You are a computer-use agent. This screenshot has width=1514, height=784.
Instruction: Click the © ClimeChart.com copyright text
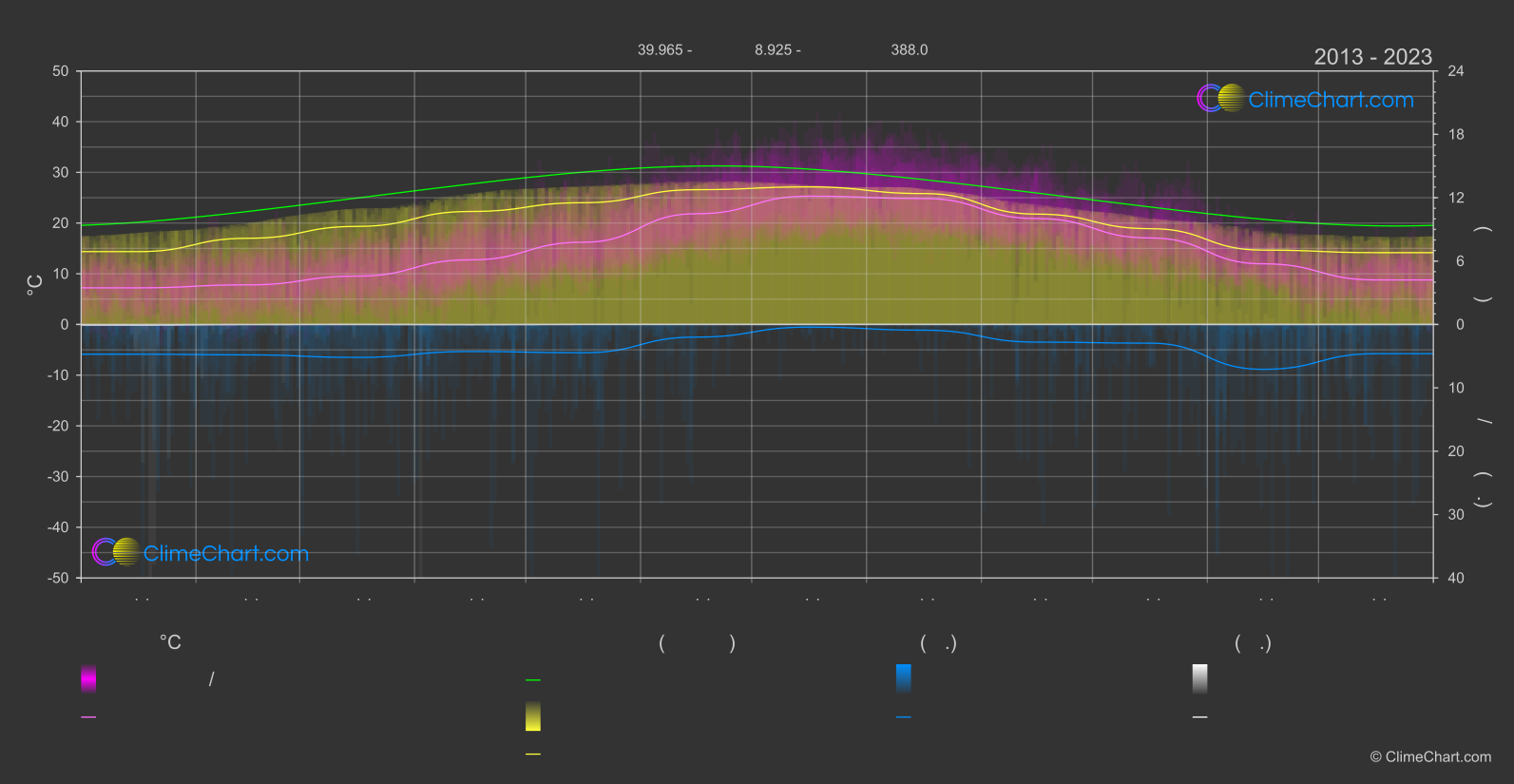1430,757
